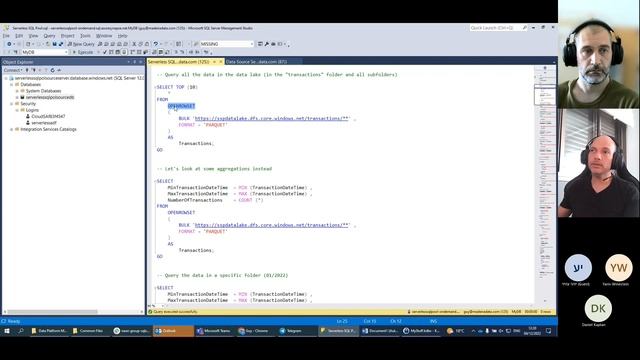Open Connect dropdown in Object Explorer

coord(12,70)
